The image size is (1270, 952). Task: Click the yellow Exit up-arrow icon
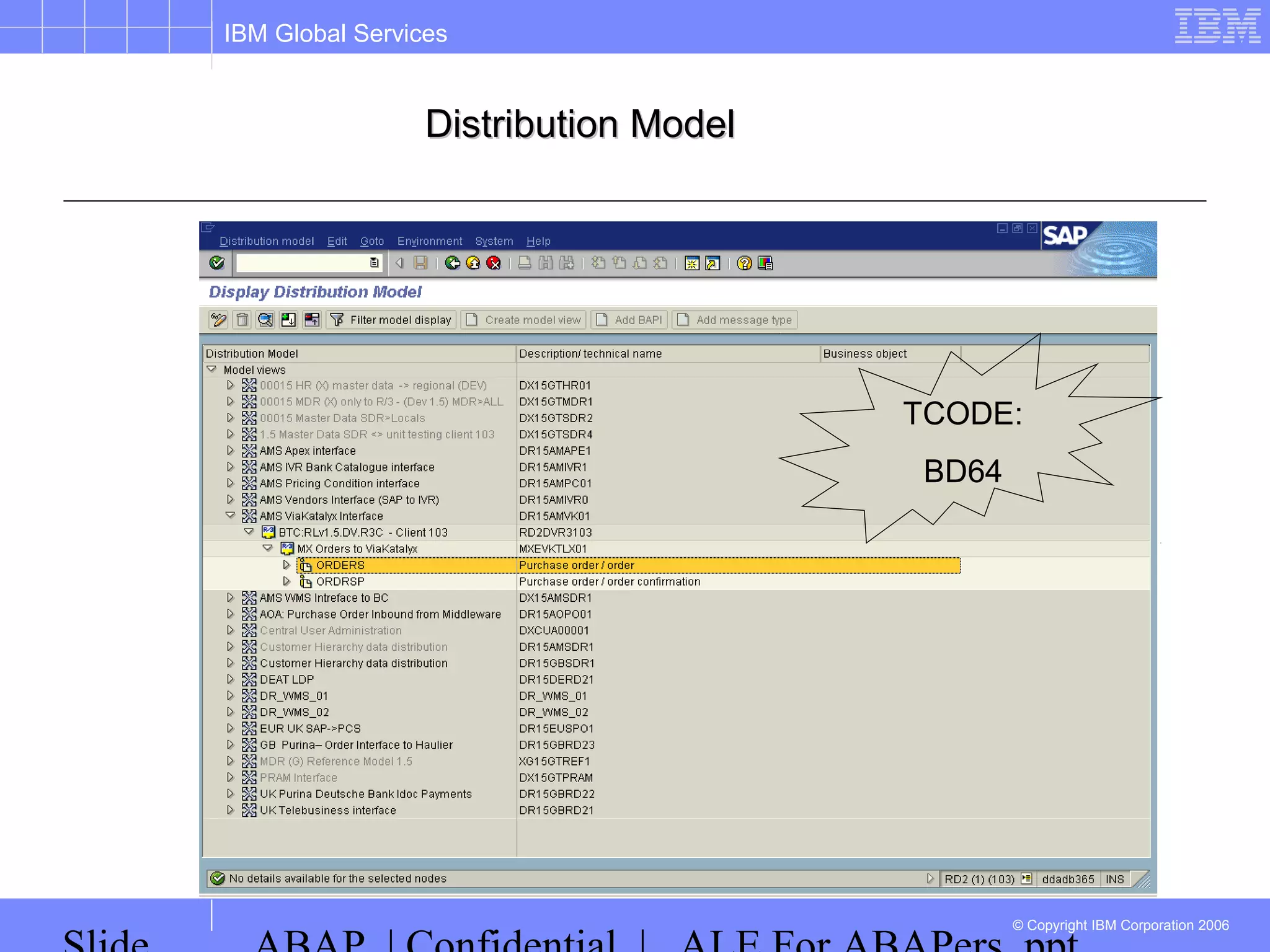pyautogui.click(x=473, y=263)
